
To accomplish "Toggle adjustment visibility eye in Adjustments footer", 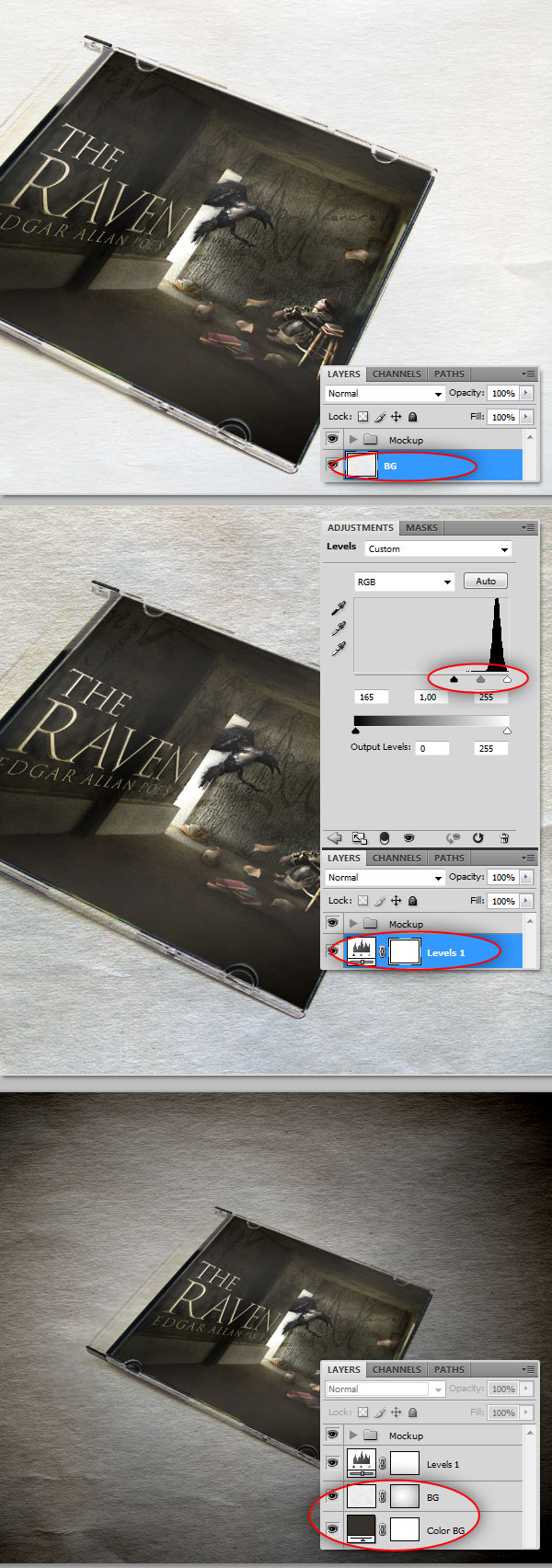I will pyautogui.click(x=408, y=837).
